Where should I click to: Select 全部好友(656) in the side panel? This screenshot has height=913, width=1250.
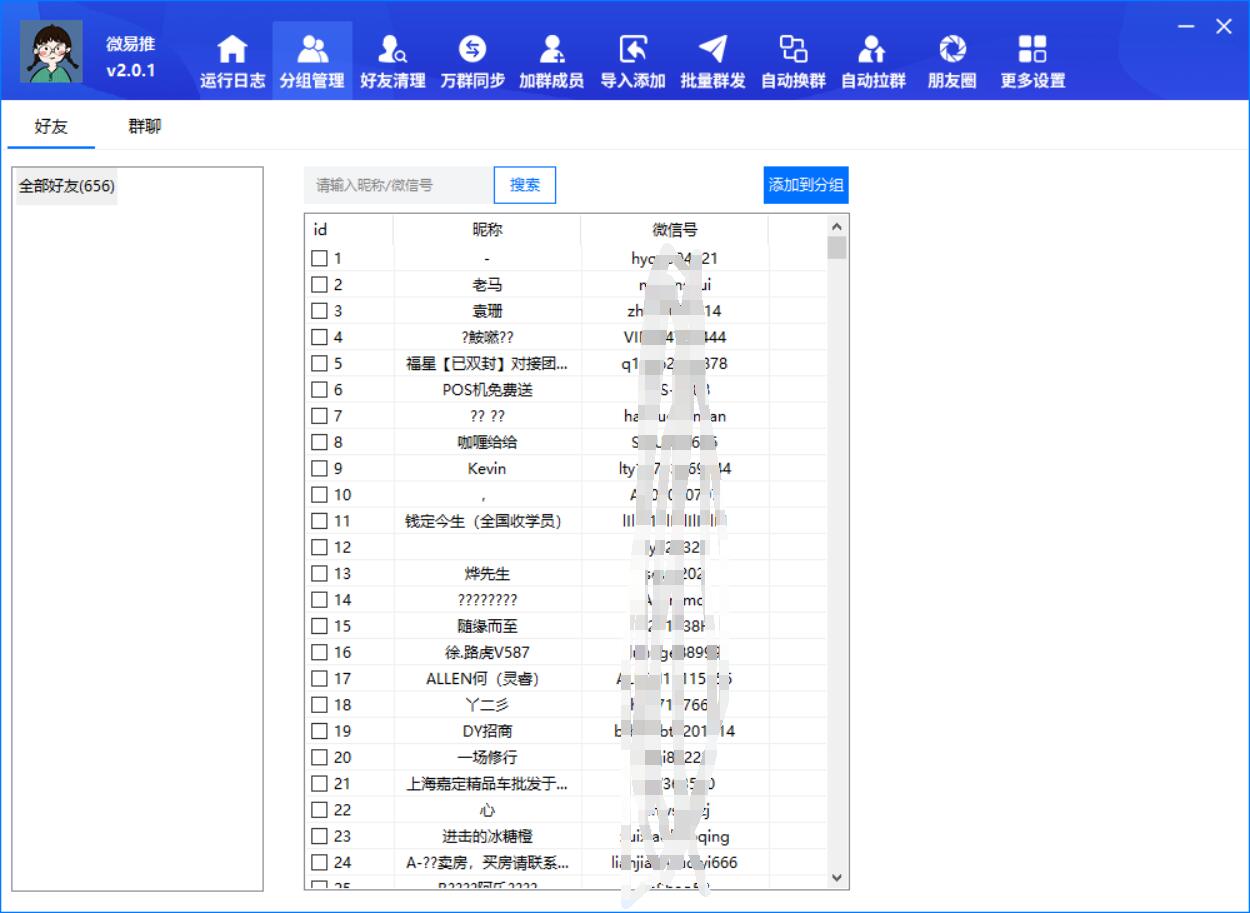point(66,185)
